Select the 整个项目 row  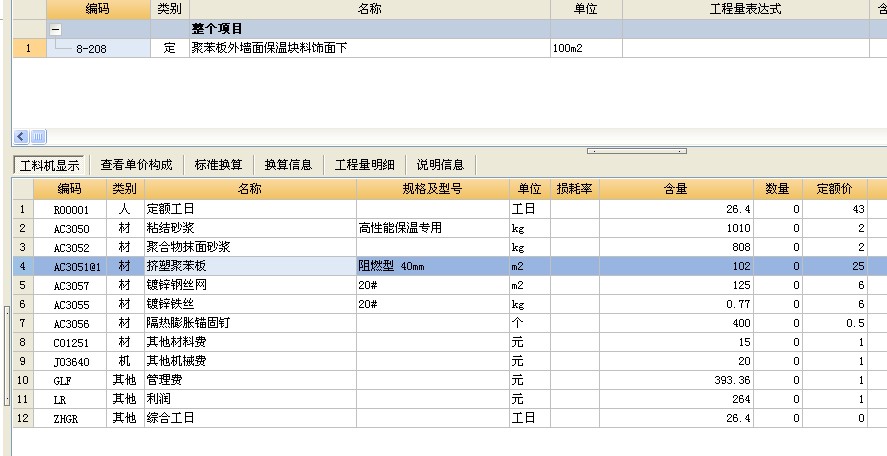pos(450,29)
